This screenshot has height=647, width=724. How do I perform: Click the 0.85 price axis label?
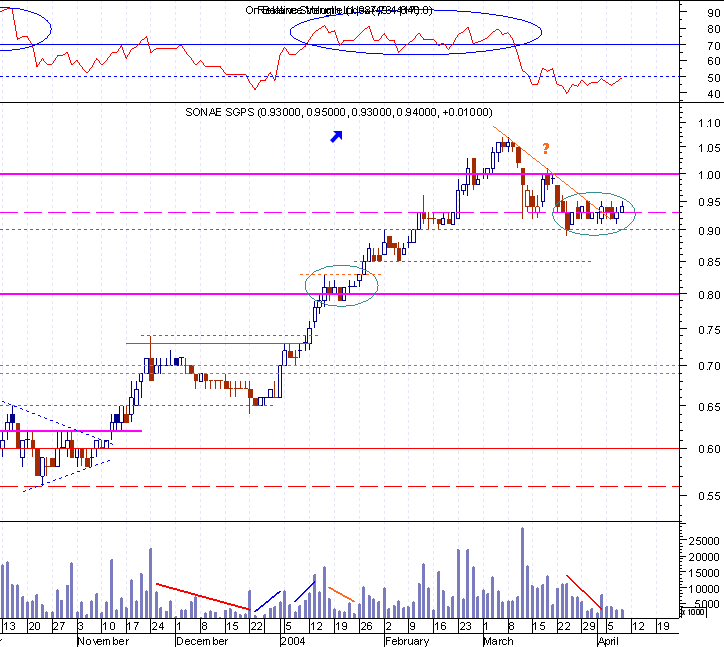(x=709, y=262)
